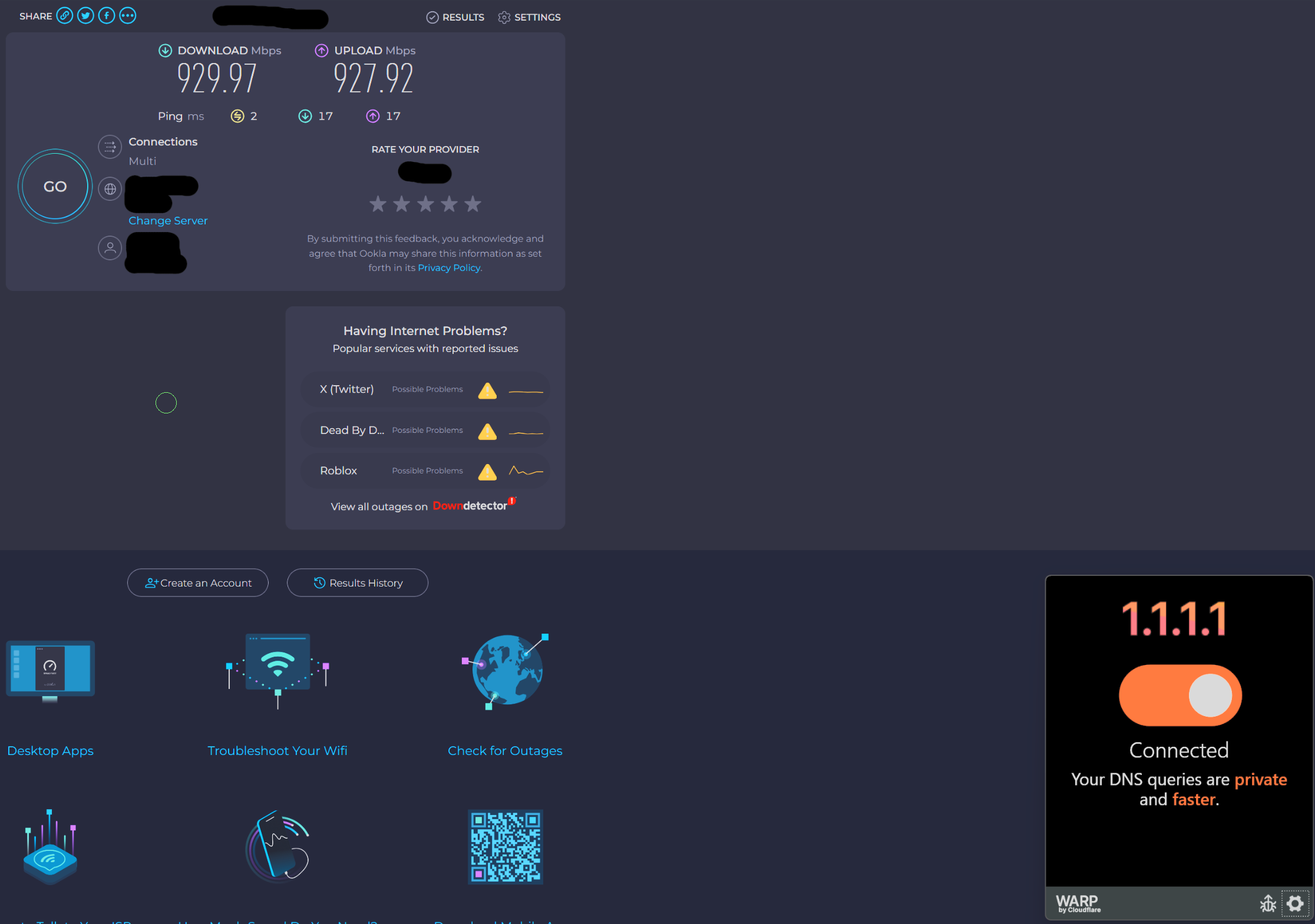Click the Multi connections label
The height and width of the screenshot is (924, 1315).
point(143,161)
